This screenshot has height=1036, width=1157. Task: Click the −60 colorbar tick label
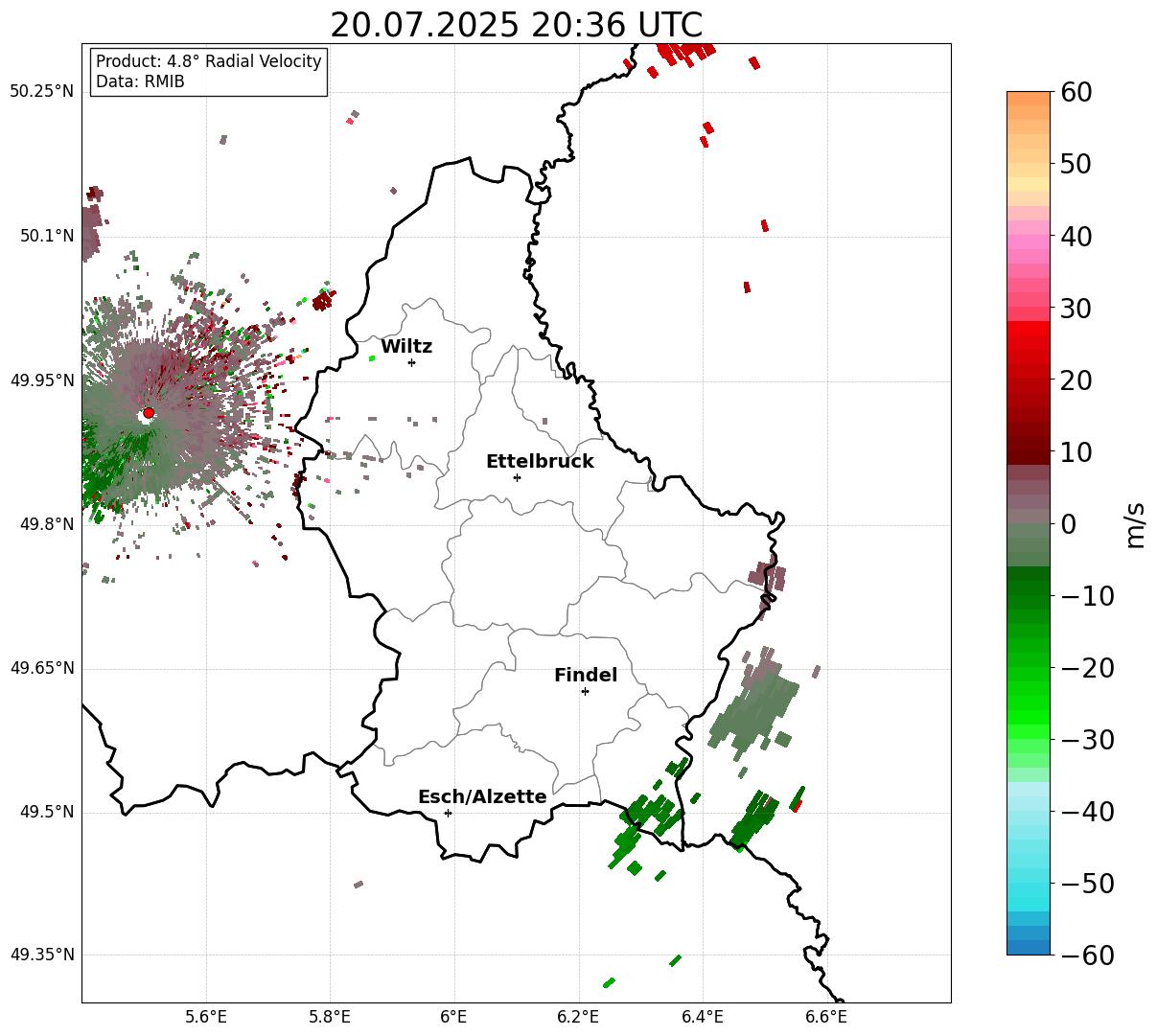(x=1087, y=955)
